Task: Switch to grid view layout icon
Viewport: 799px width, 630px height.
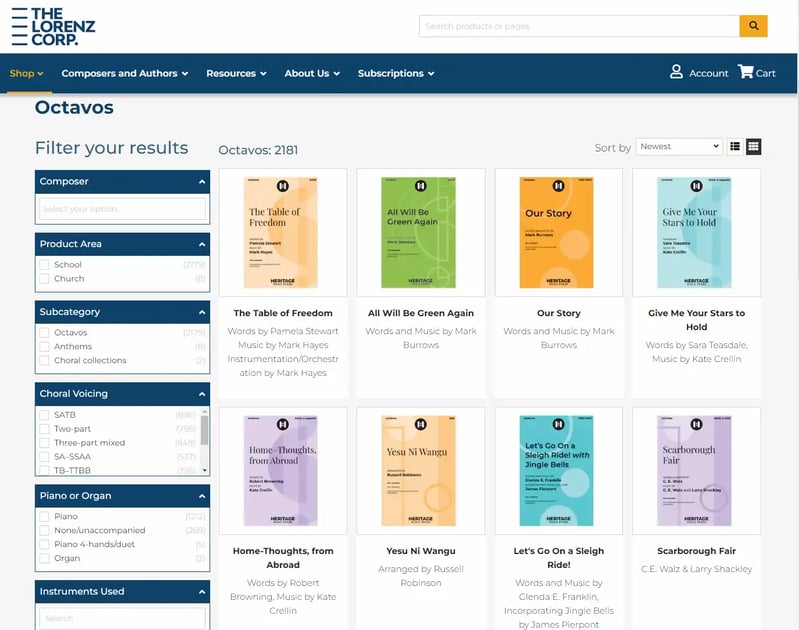Action: click(754, 147)
